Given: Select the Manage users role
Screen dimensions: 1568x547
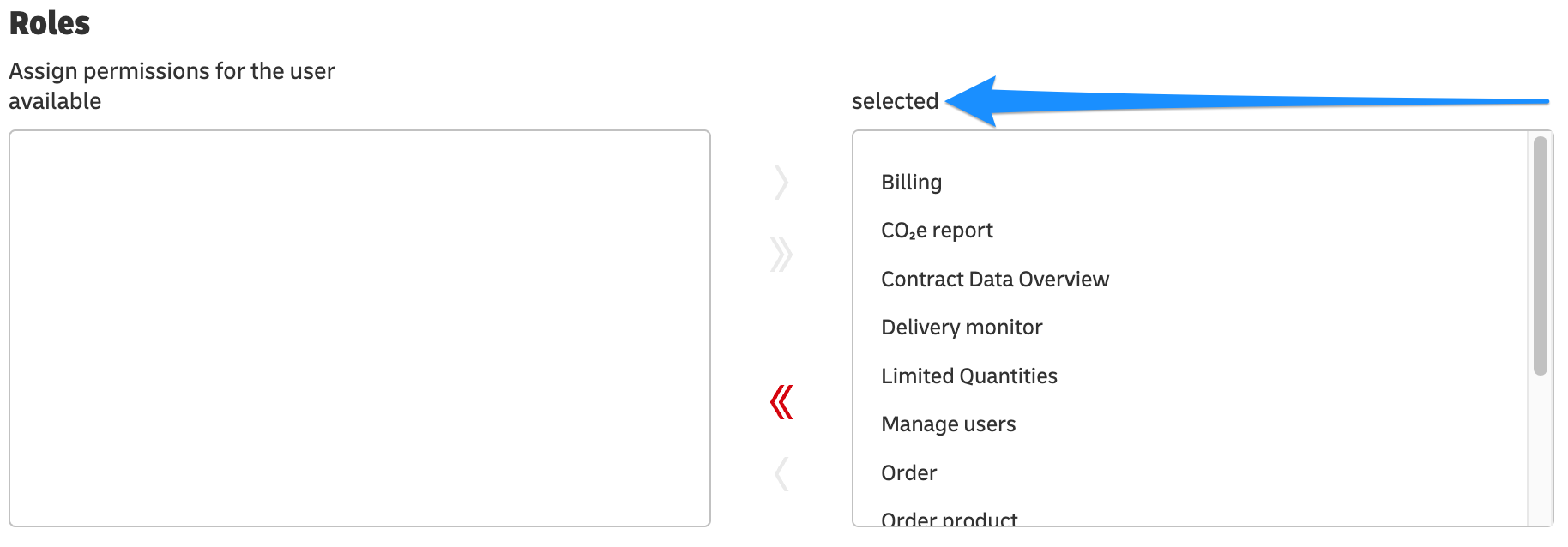Looking at the screenshot, I should click(x=948, y=424).
